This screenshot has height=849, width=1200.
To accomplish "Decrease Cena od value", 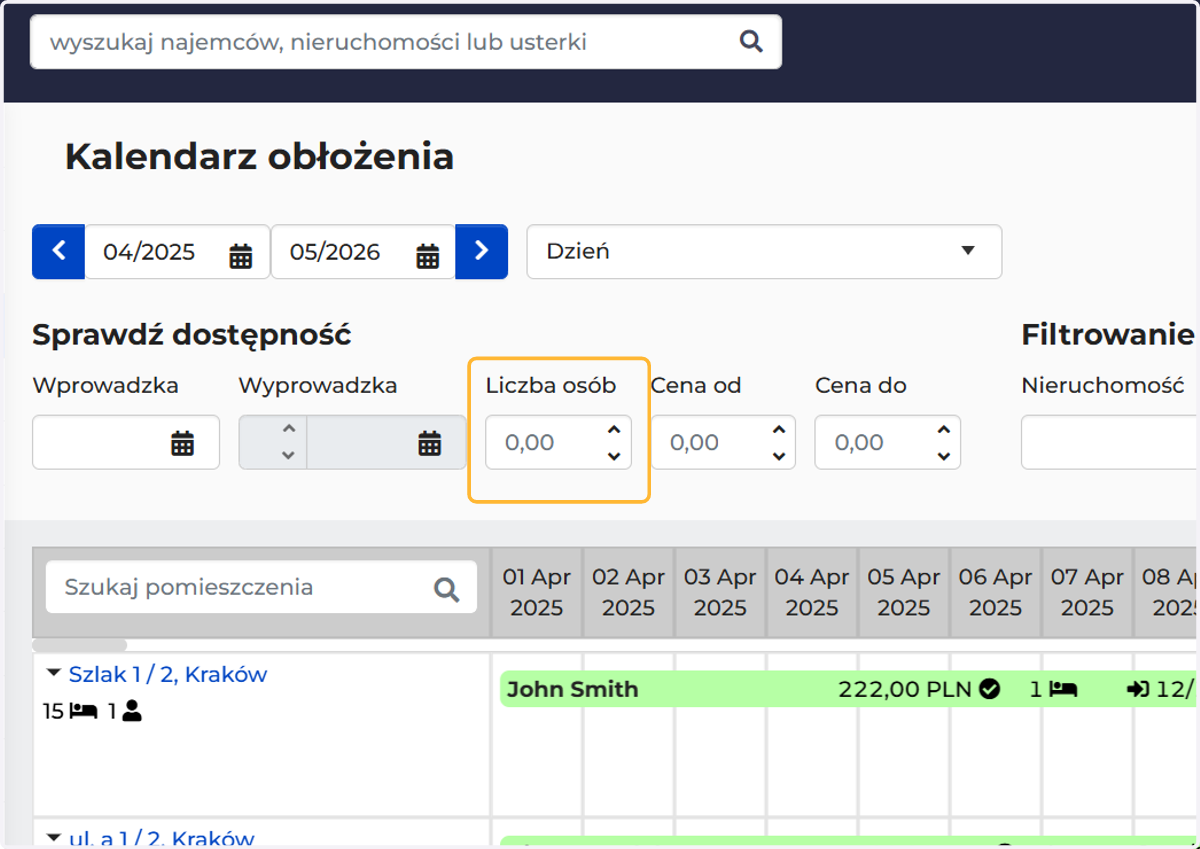I will pyautogui.click(x=779, y=456).
